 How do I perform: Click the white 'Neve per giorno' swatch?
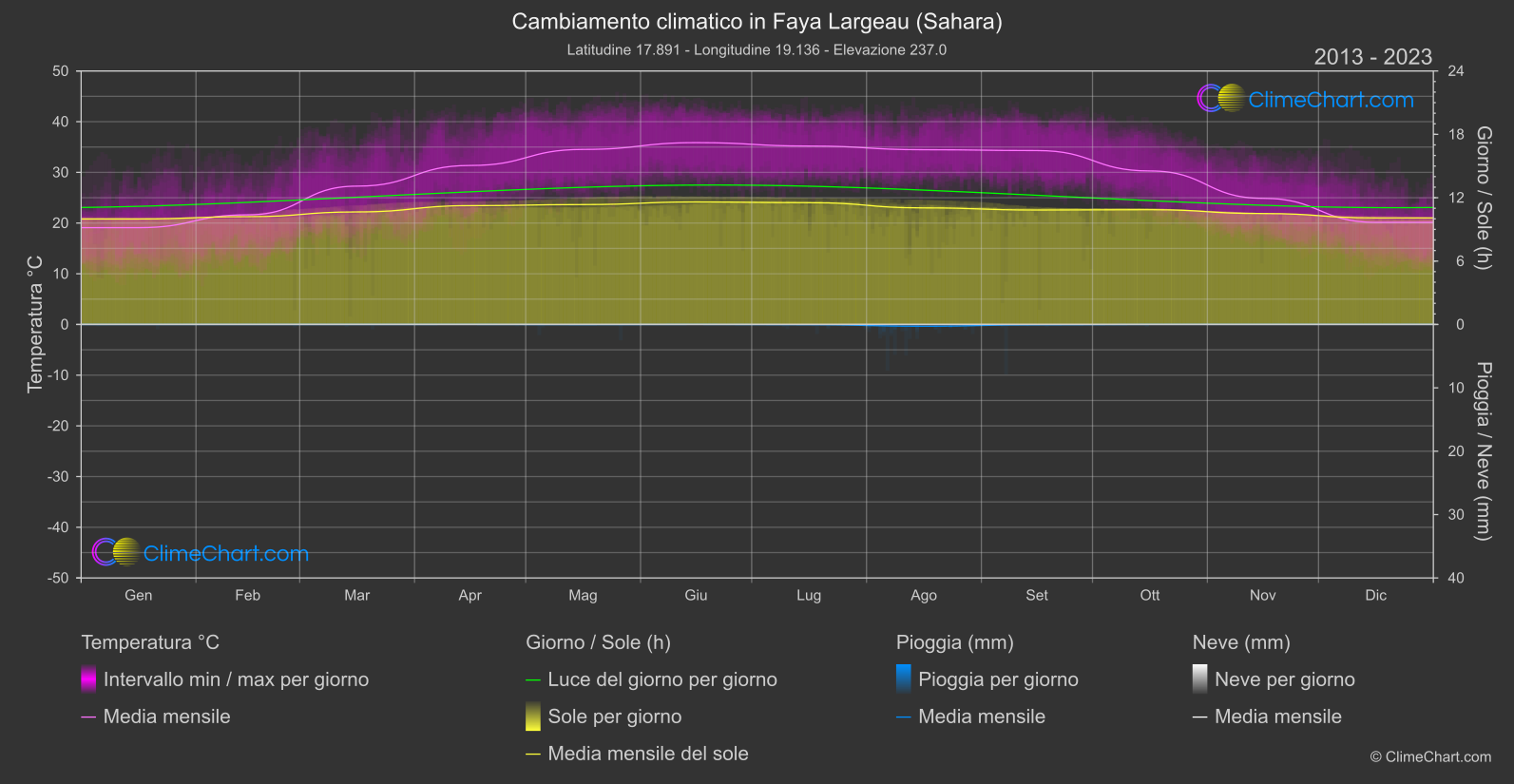[x=1200, y=679]
